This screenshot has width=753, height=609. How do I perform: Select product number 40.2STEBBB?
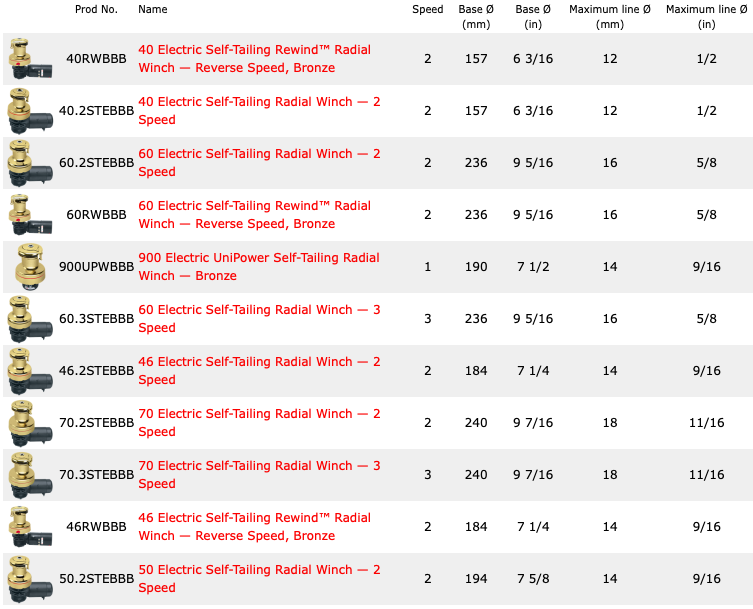tap(97, 111)
